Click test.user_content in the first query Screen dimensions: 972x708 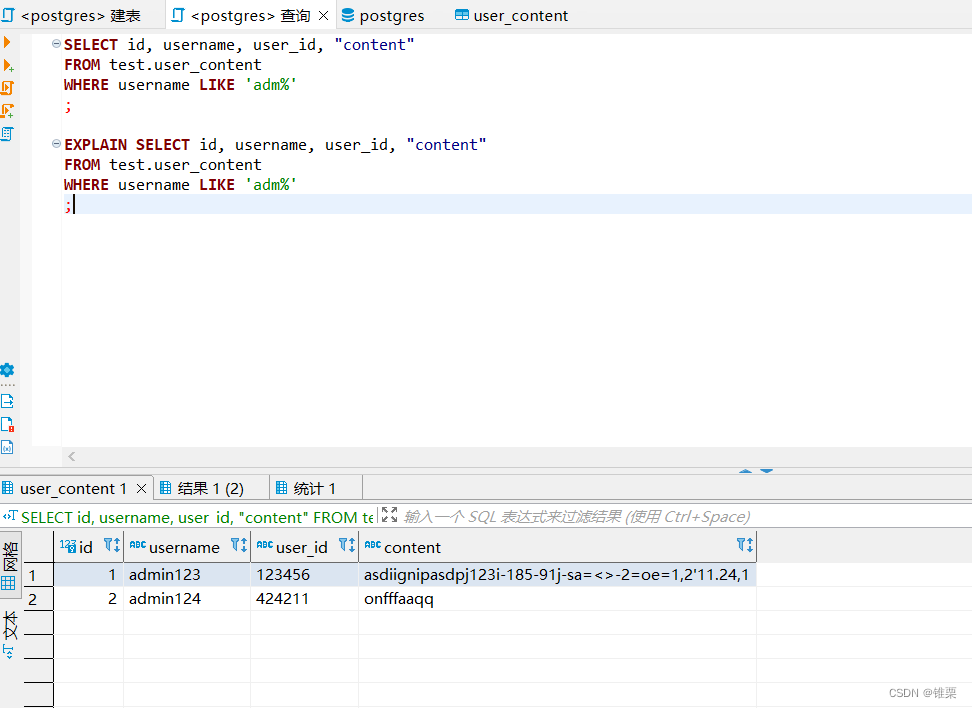[x=185, y=64]
